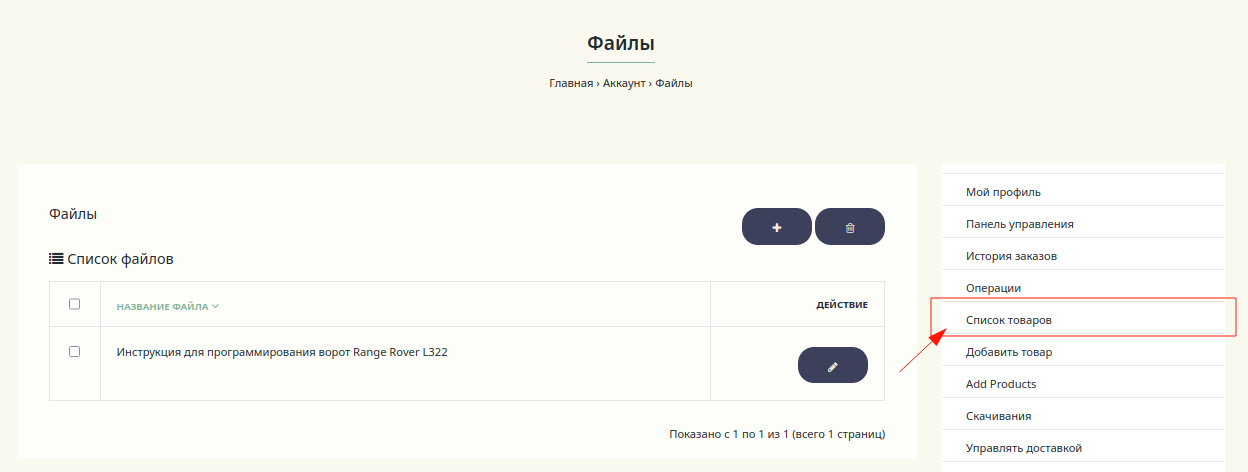
Task: Click Аккаунт breadcrumb link
Action: [624, 83]
